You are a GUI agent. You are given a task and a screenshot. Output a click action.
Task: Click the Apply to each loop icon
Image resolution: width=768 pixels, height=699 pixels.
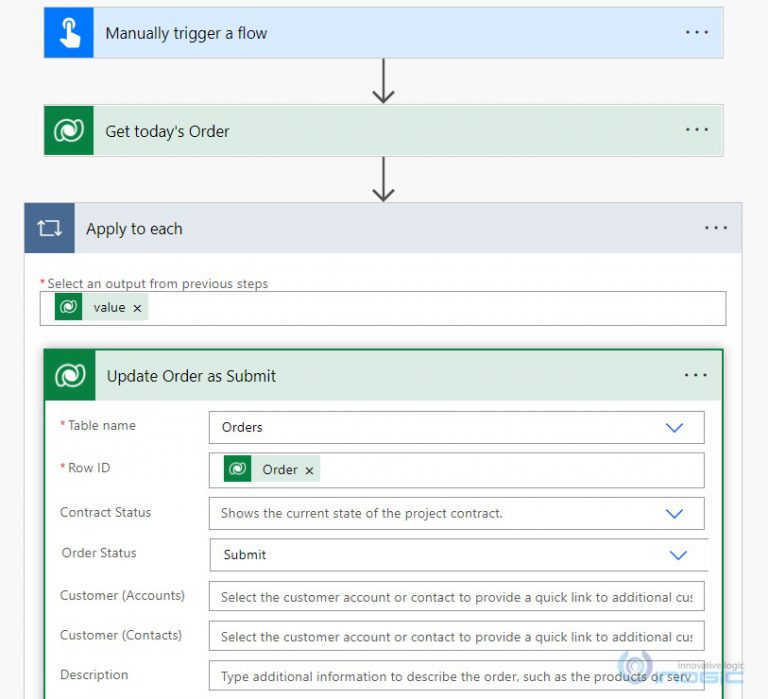click(49, 229)
